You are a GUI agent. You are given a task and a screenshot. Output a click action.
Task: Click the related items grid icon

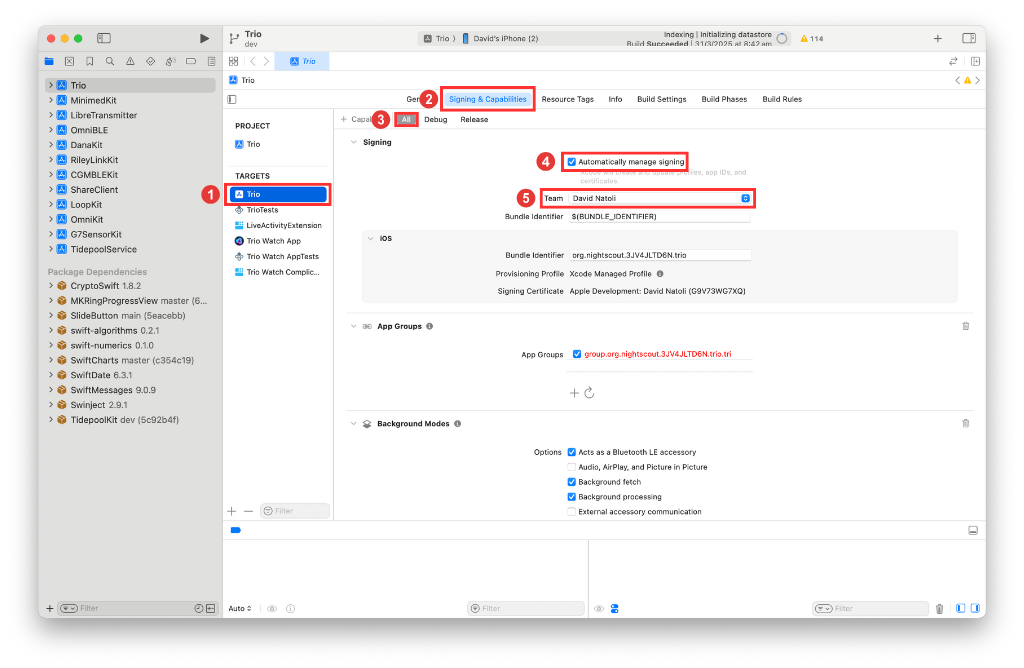[233, 61]
